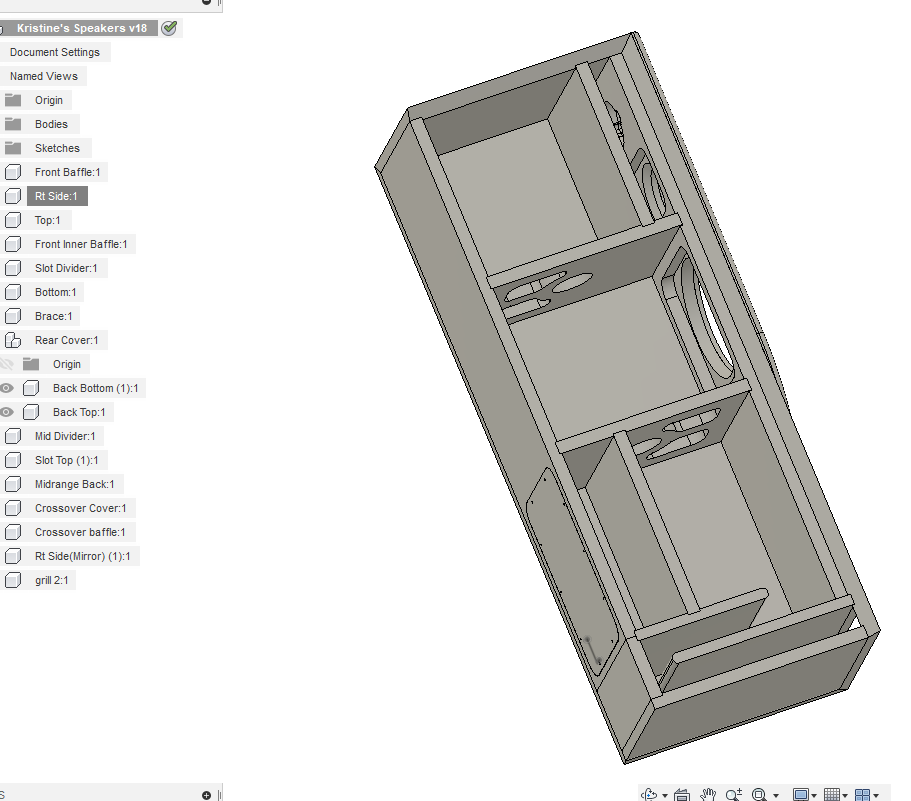Select the Back Bottom (1):1 label
Screen dimensions: 911x801
(95, 388)
